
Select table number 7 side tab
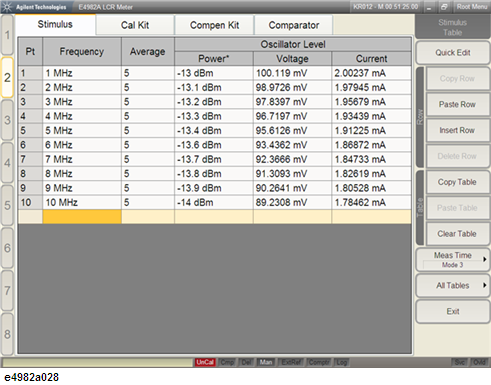click(7, 291)
